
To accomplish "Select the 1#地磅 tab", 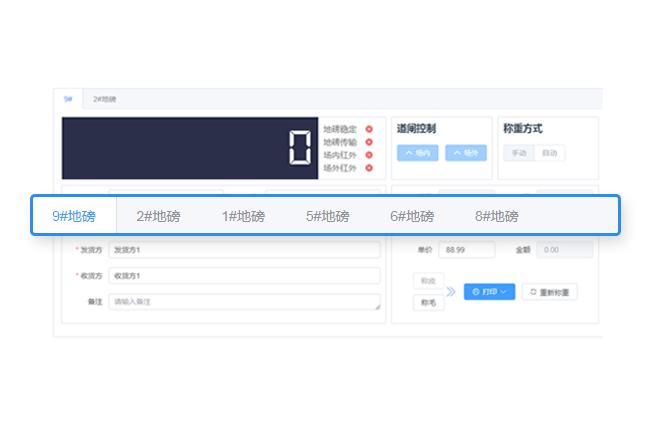I will [x=243, y=216].
